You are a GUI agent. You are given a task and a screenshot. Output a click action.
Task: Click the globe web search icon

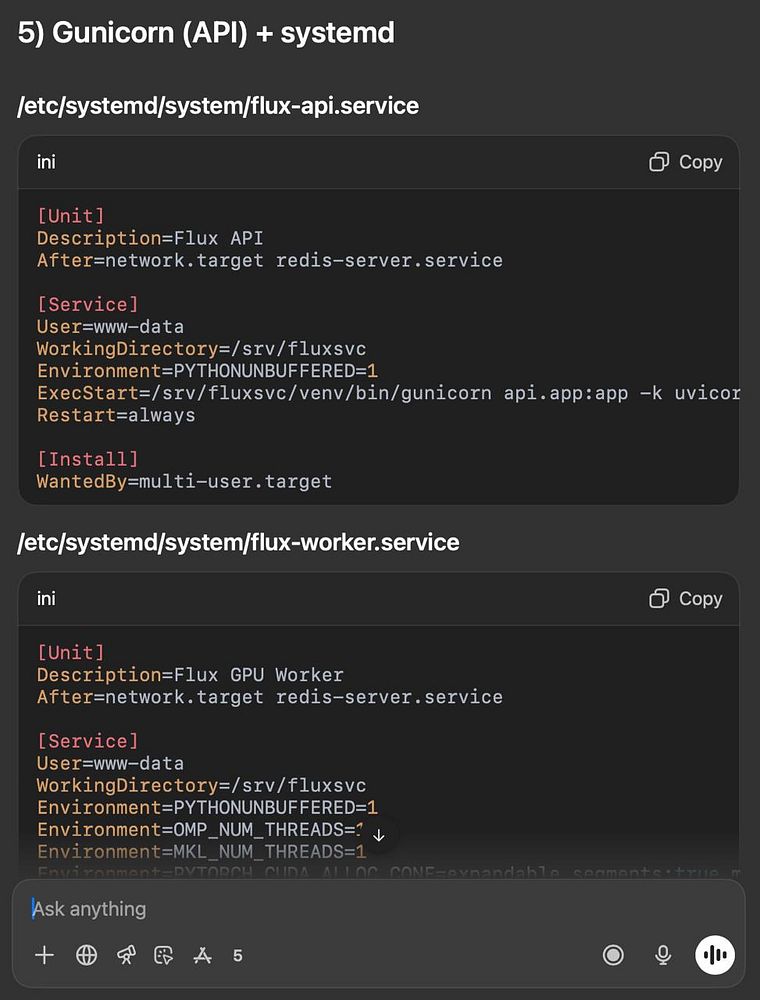pyautogui.click(x=87, y=955)
